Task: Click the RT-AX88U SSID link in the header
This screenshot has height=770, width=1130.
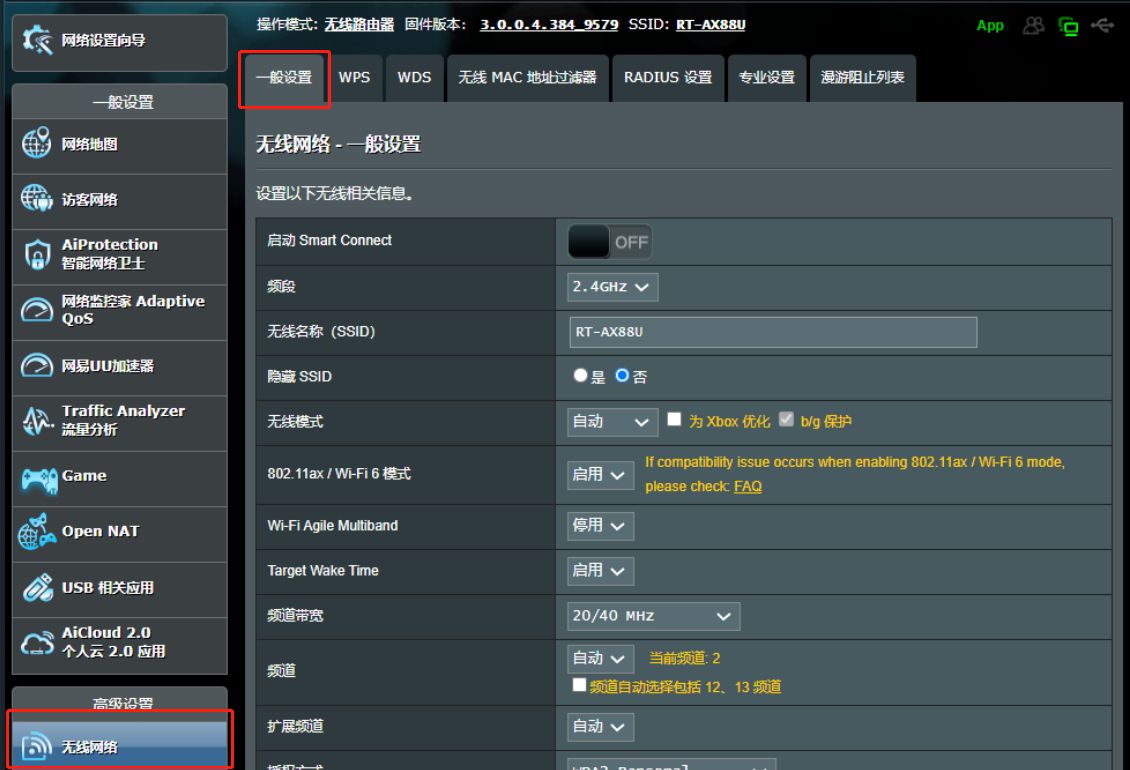Action: [711, 25]
